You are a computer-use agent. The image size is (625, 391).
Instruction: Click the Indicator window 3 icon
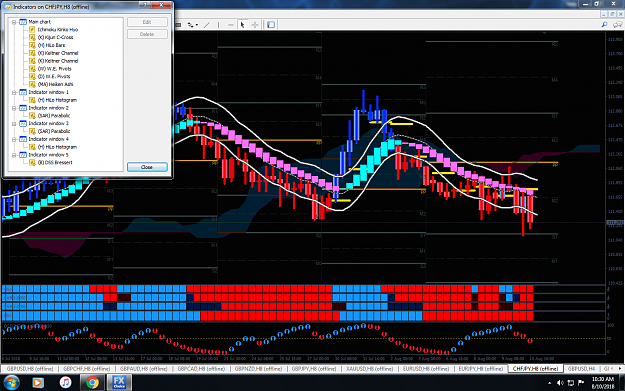[x=23, y=124]
